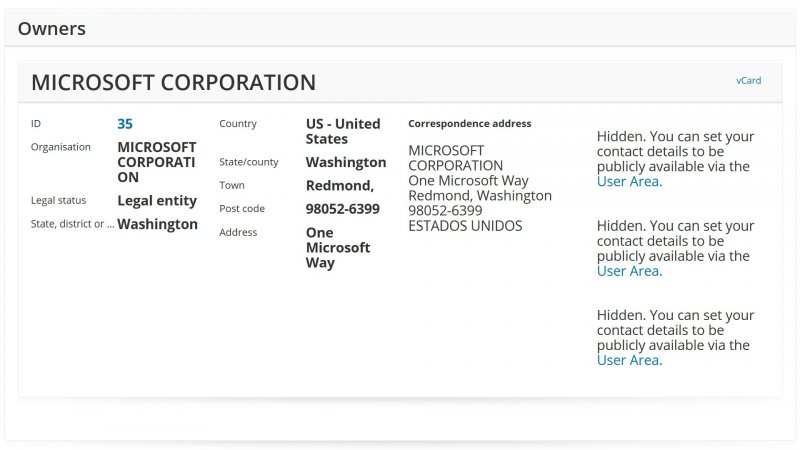
Task: Click the State/county label
Action: coord(248,162)
